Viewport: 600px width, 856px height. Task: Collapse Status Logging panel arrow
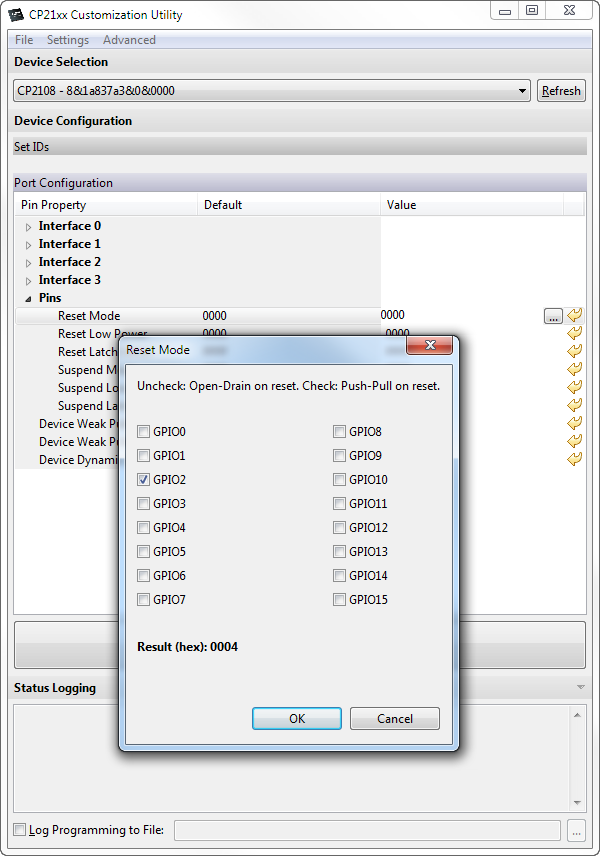(x=581, y=687)
